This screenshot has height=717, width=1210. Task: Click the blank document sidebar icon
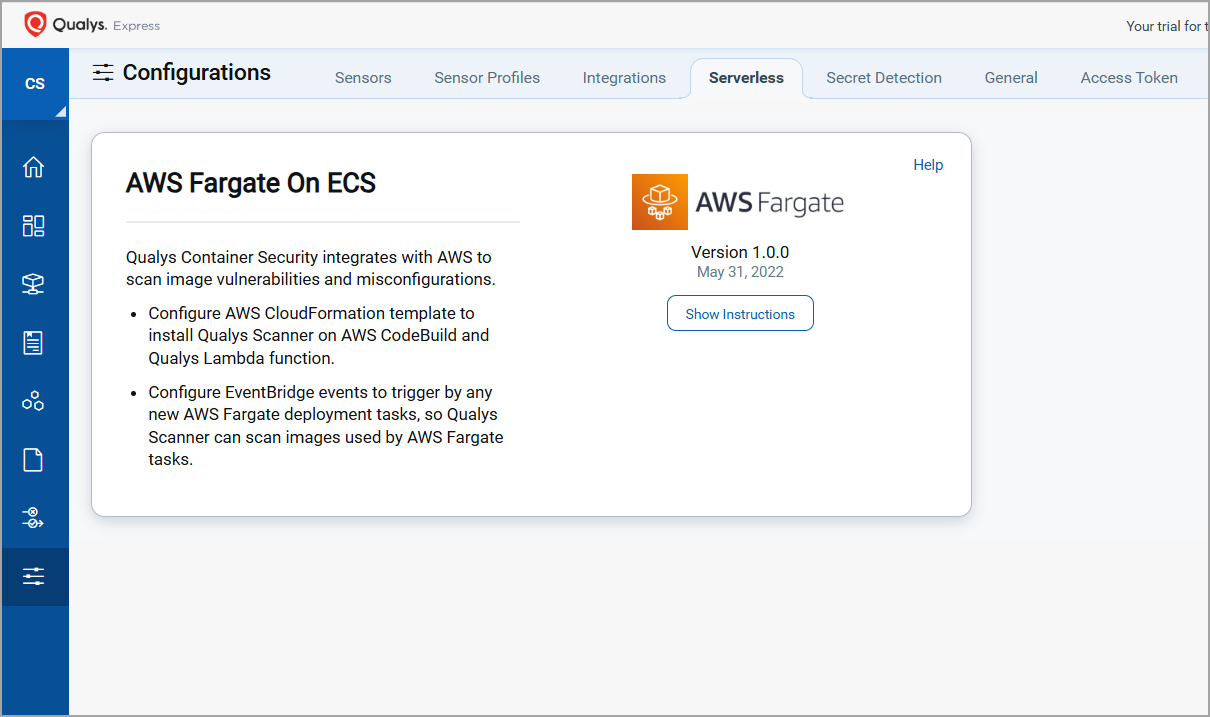34,460
